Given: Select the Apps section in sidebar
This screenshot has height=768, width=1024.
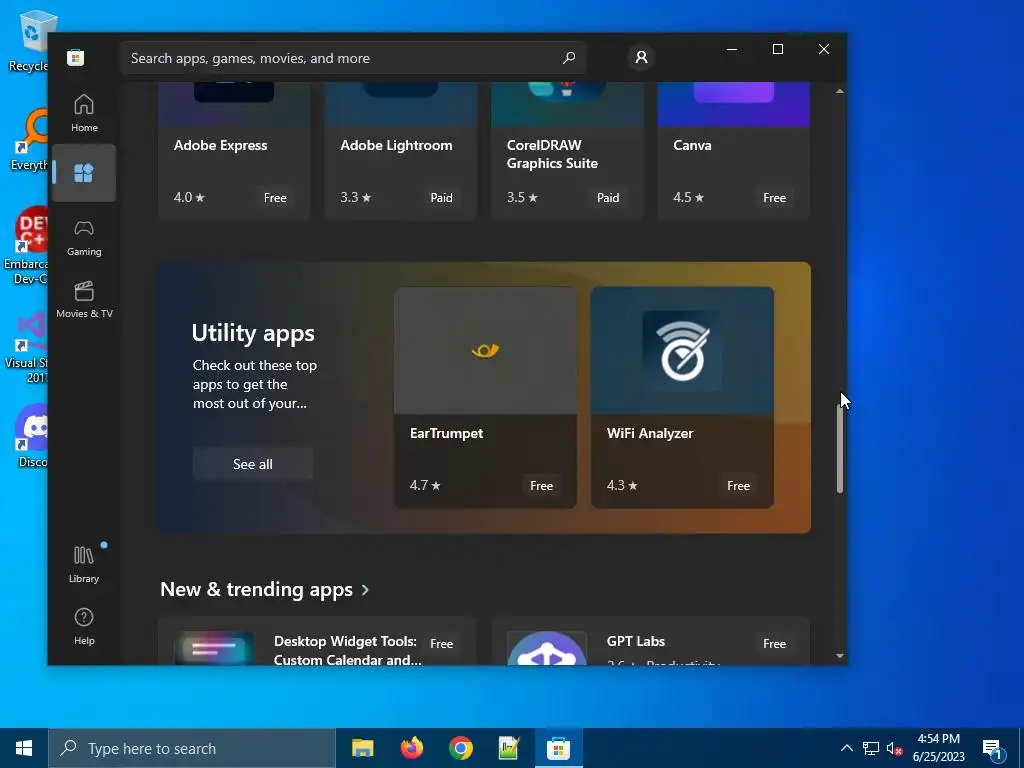Looking at the screenshot, I should pyautogui.click(x=84, y=173).
